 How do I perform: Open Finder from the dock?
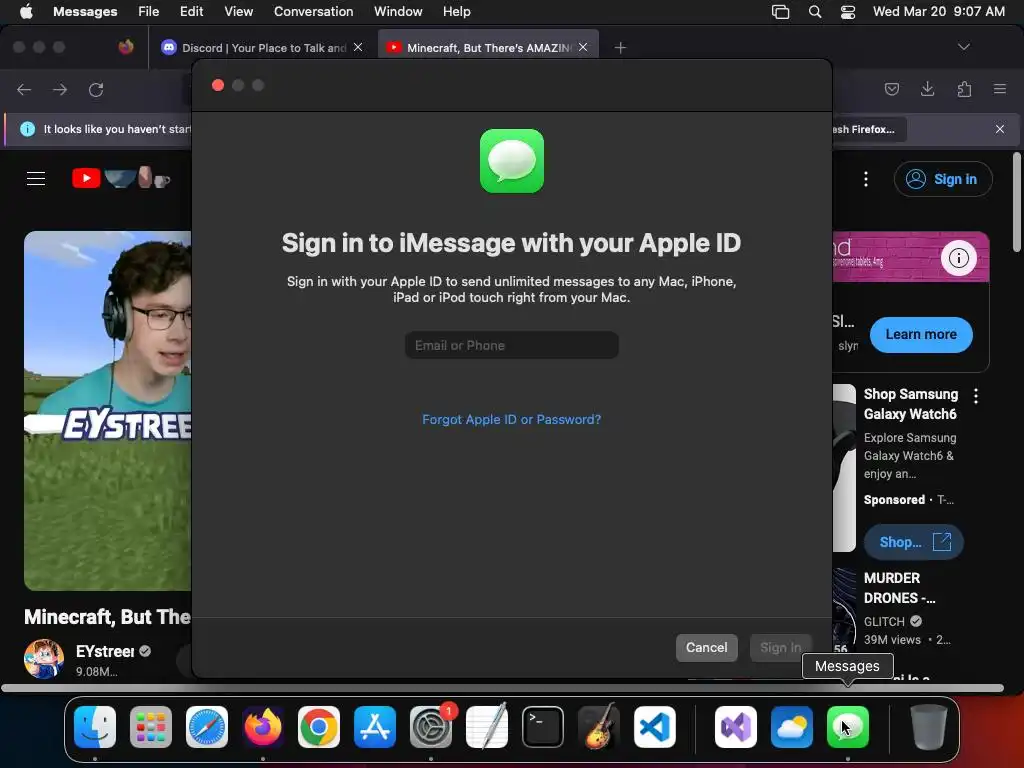coord(95,726)
